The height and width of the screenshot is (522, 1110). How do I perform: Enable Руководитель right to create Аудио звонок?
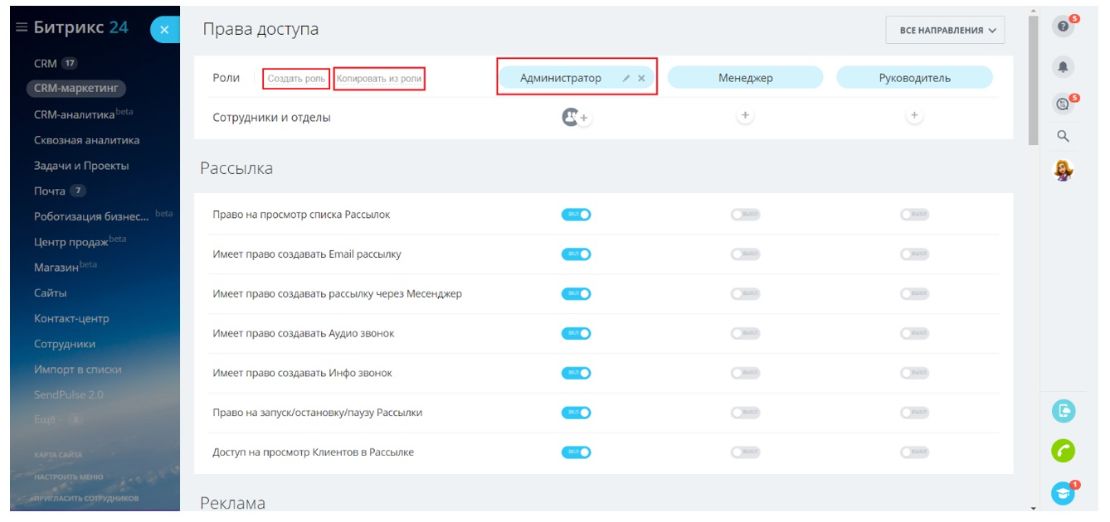(914, 333)
